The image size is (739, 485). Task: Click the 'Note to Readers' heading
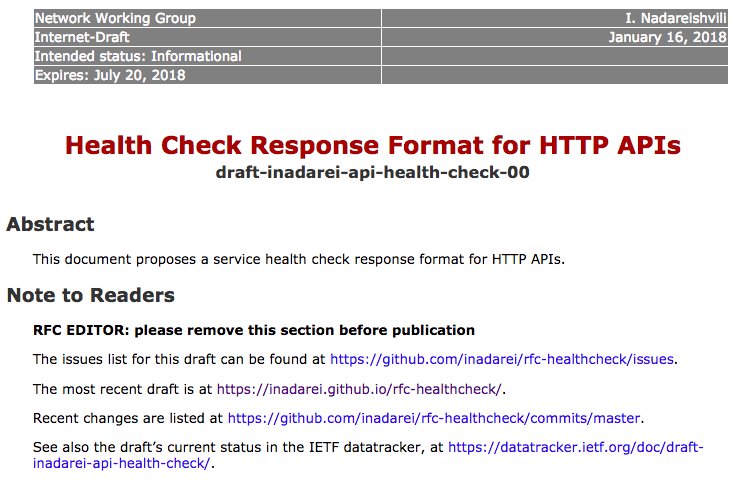point(90,296)
